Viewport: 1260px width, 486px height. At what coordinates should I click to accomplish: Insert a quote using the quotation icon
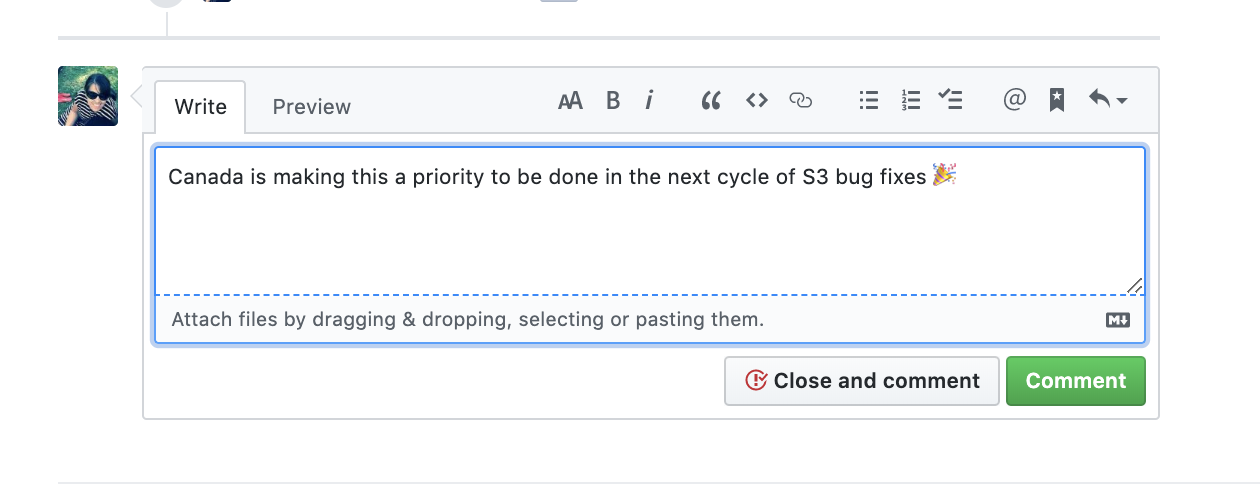(x=711, y=100)
